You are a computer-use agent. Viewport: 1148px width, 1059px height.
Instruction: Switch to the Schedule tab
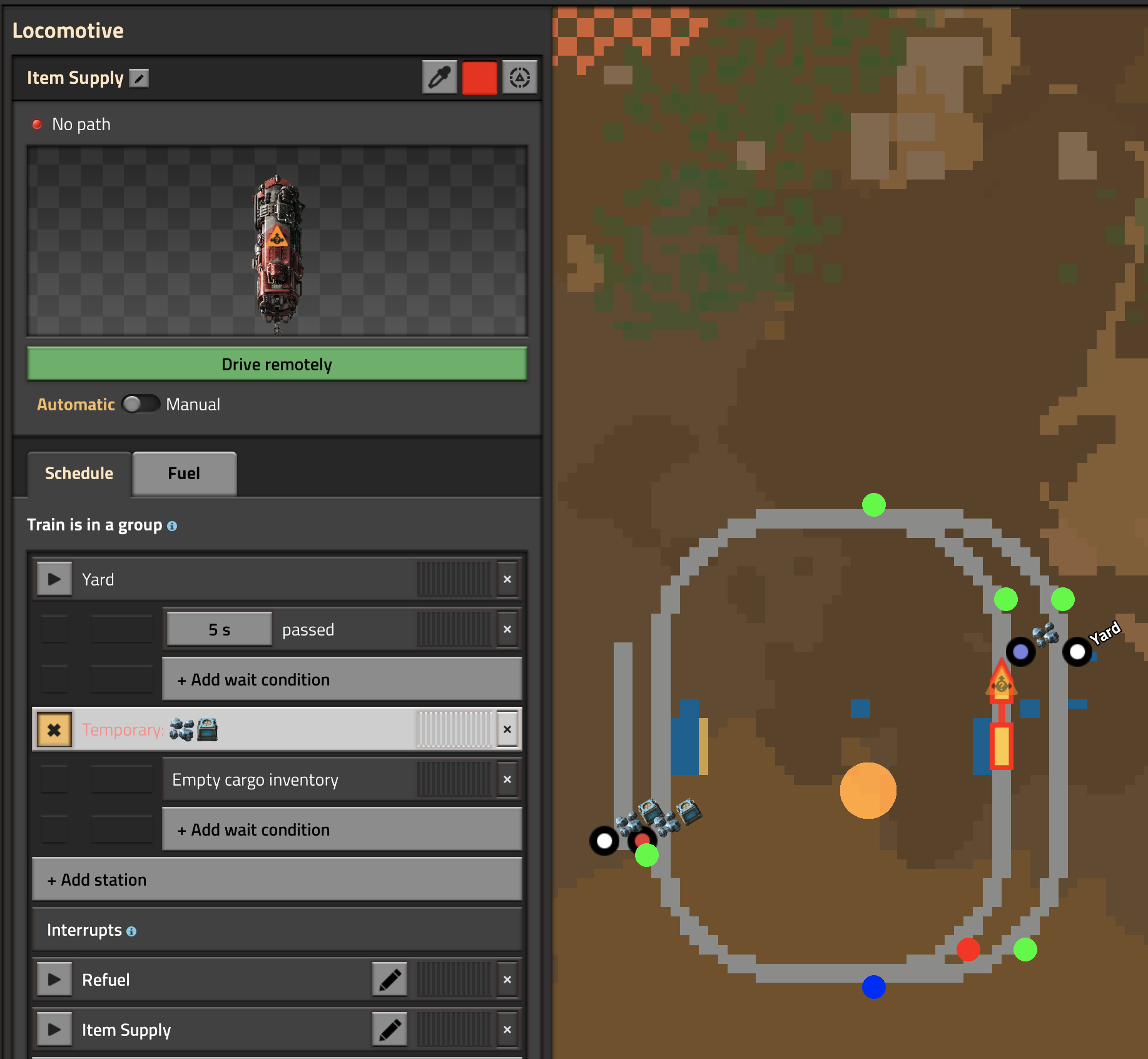[79, 474]
